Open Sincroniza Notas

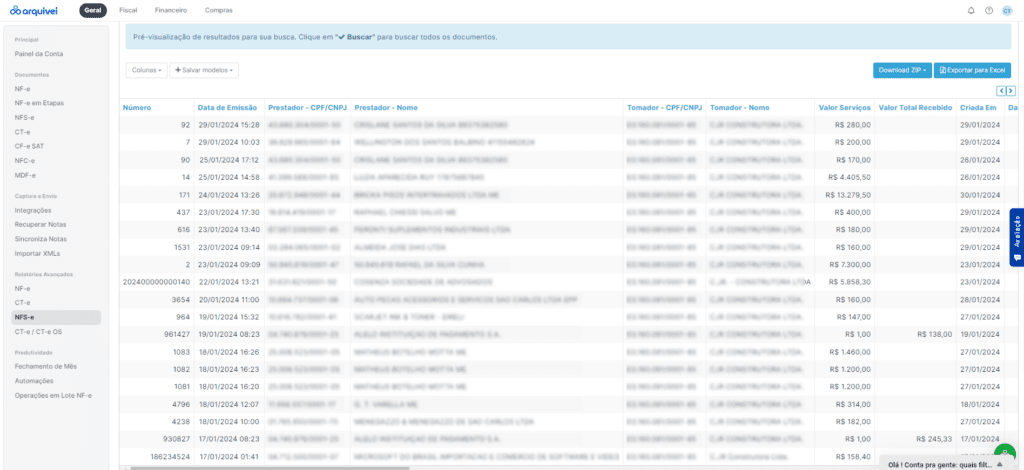40,239
